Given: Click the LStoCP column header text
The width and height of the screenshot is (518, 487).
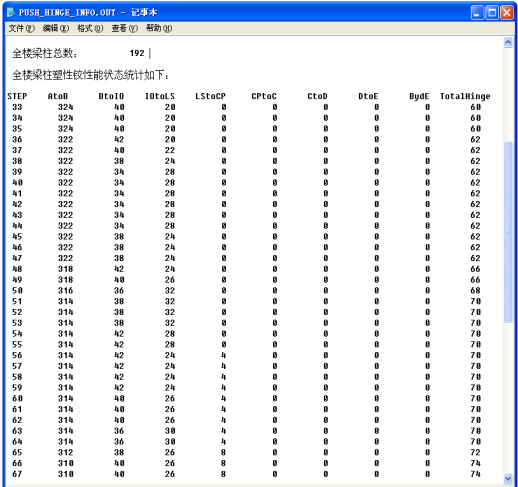Looking at the screenshot, I should (210, 96).
